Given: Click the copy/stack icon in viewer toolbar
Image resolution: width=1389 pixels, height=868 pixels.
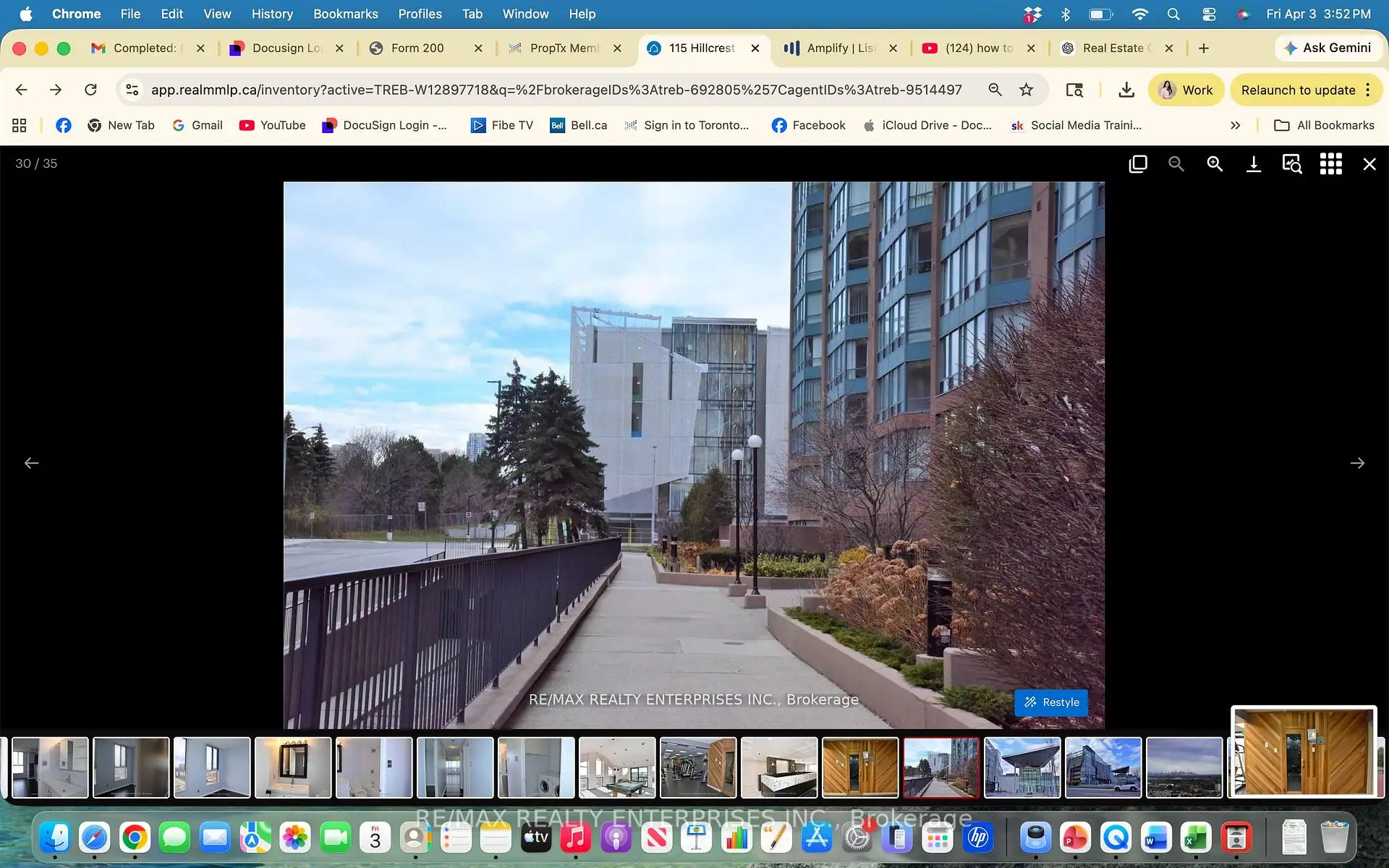Looking at the screenshot, I should pyautogui.click(x=1138, y=164).
